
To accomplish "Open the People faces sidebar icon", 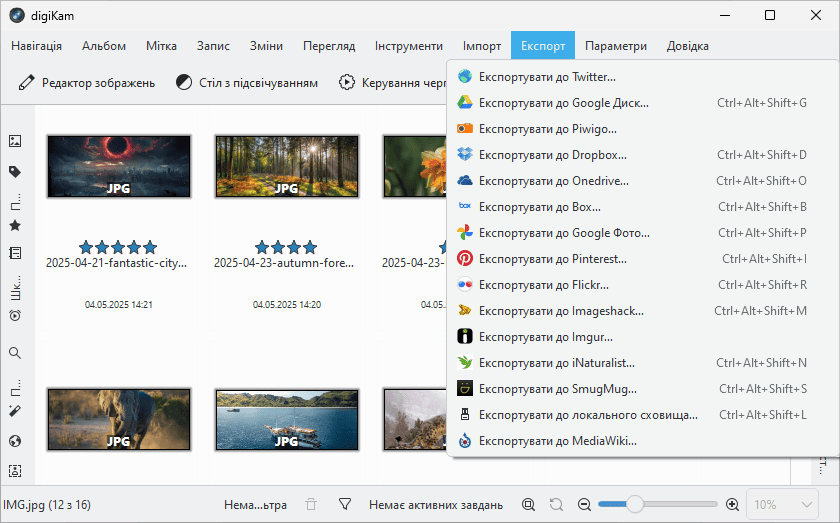I will [15, 471].
